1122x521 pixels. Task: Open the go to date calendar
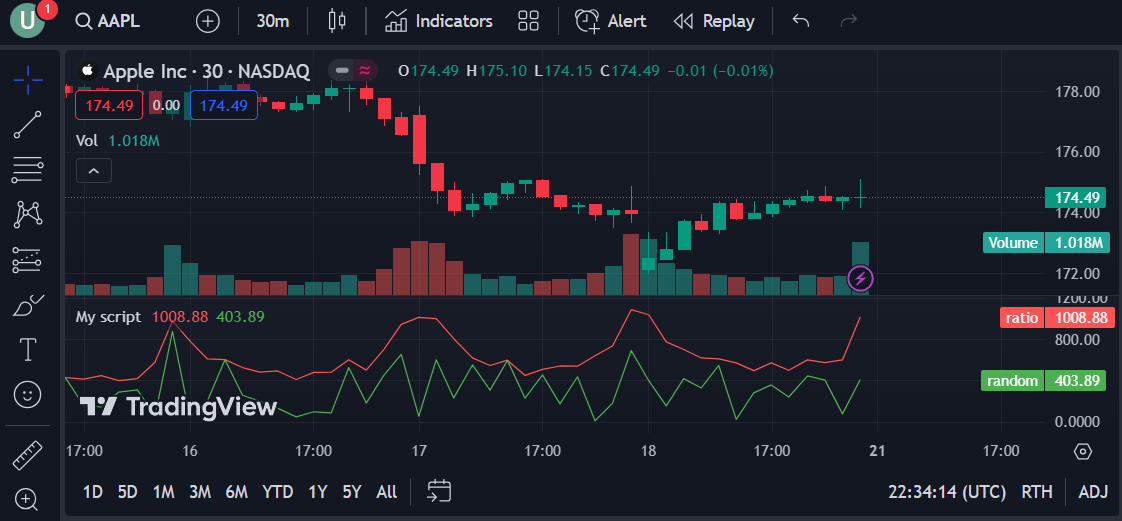point(439,491)
